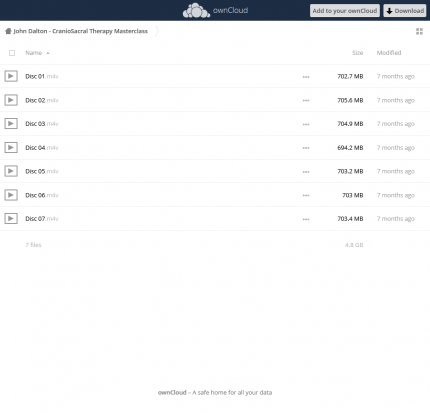Open the Disc 04.m4v file
Image resolution: width=430 pixels, height=413 pixels.
coord(42,148)
